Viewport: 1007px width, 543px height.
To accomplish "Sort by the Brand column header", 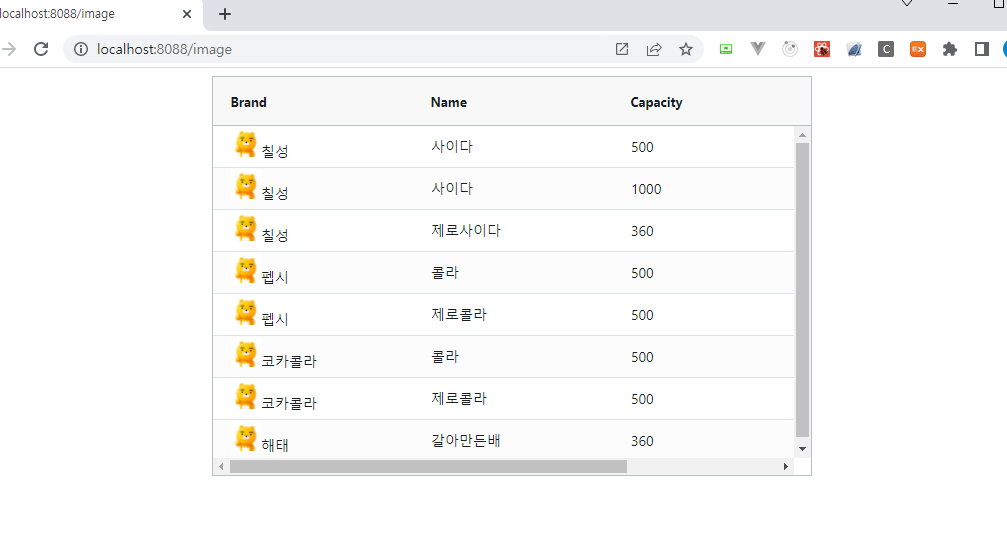I will (x=249, y=103).
